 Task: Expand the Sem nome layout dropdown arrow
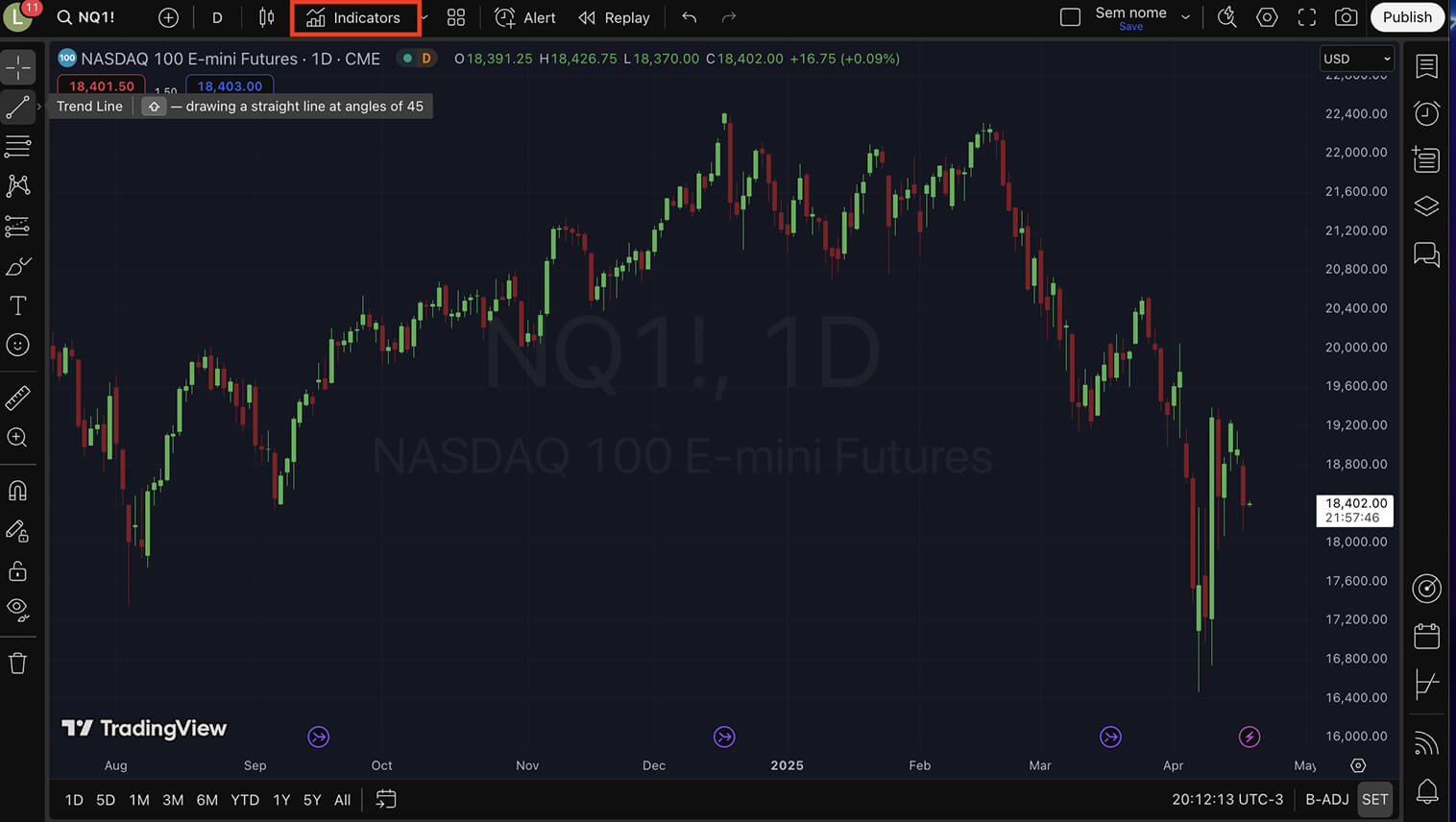[1185, 17]
